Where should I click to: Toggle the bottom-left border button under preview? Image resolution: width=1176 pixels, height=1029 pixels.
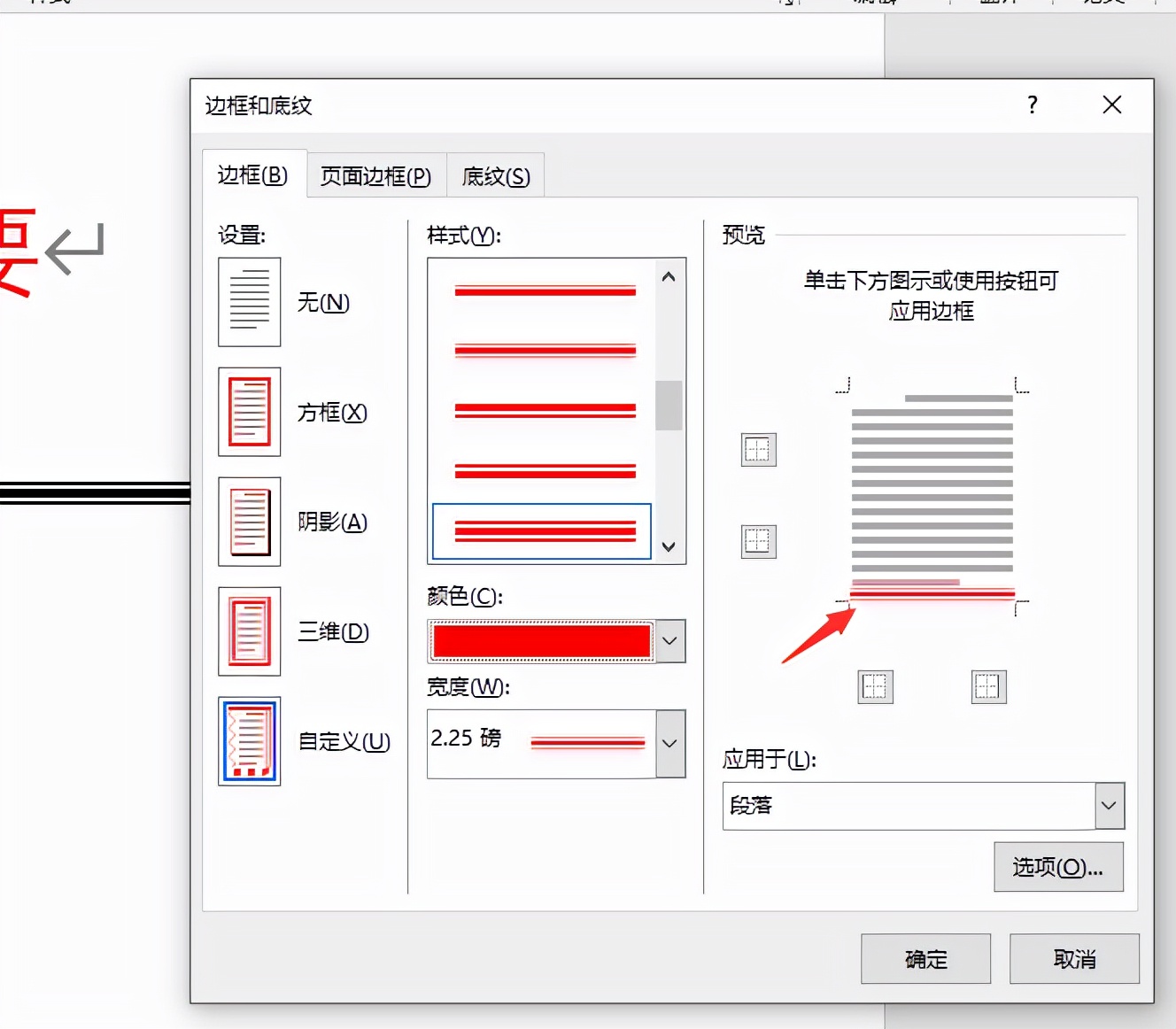[x=874, y=686]
